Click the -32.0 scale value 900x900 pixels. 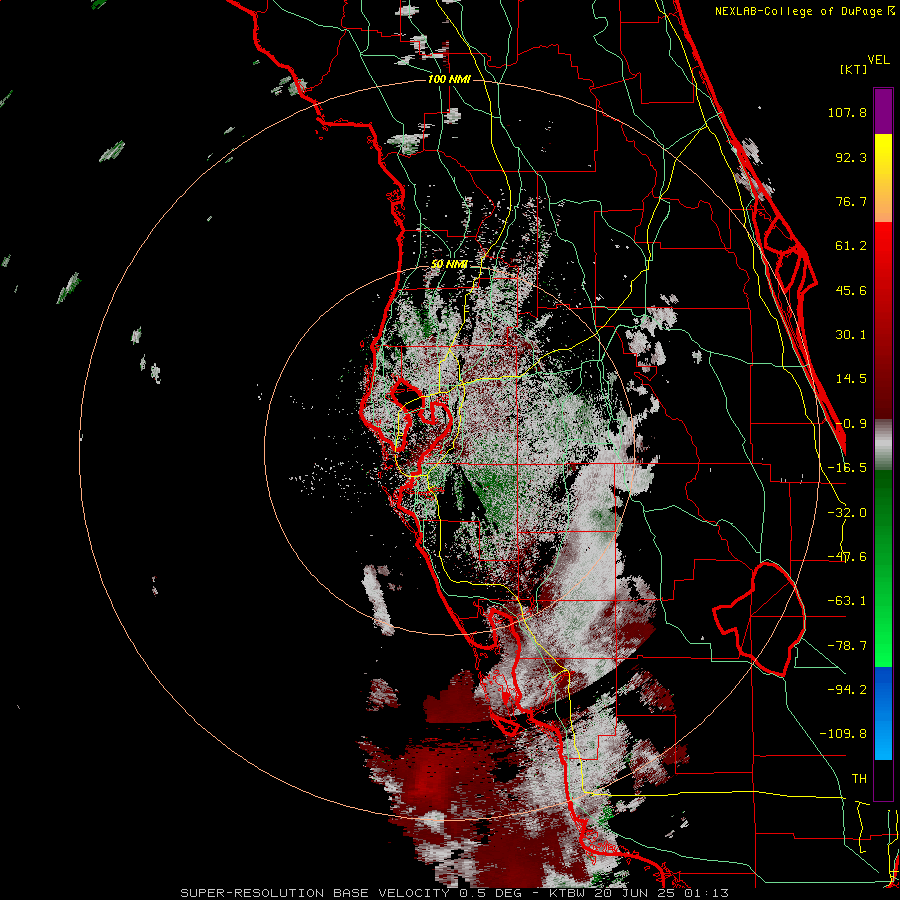click(x=847, y=513)
